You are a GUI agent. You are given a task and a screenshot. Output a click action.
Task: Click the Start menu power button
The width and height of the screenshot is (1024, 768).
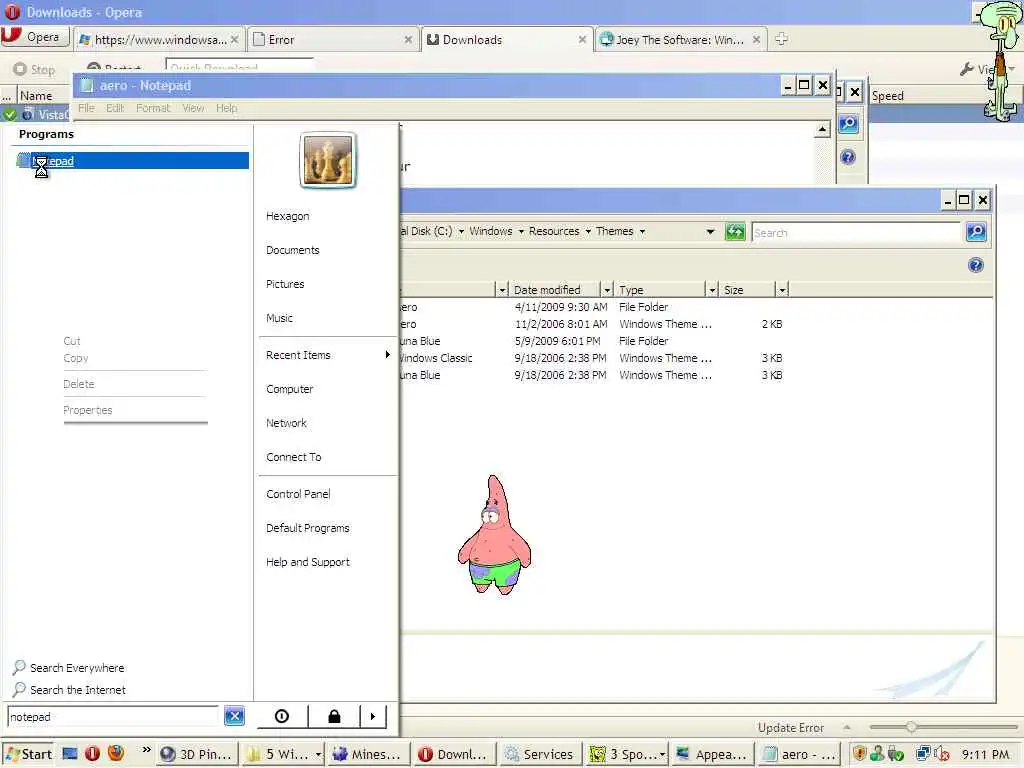[x=282, y=716]
